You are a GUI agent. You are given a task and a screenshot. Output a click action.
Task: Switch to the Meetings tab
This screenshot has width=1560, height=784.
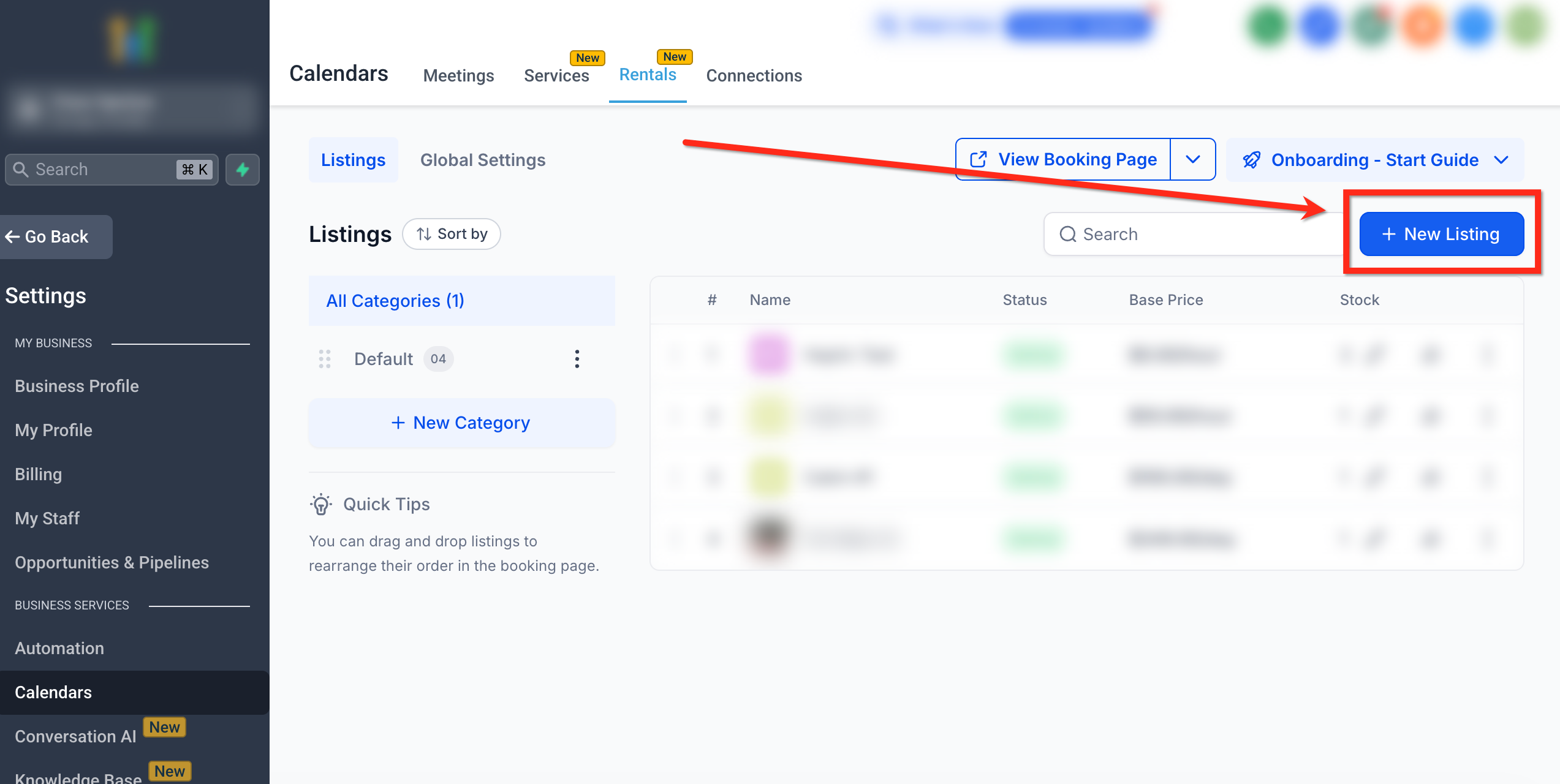[x=458, y=76]
